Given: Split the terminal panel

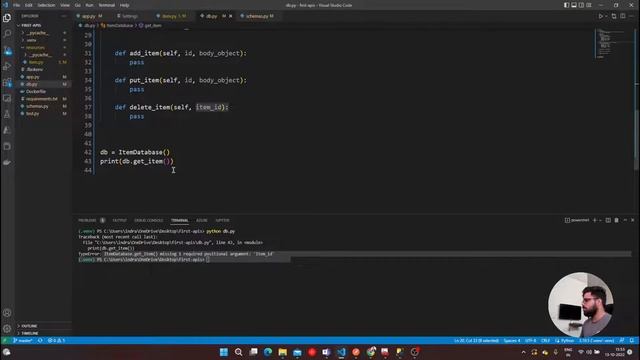Looking at the screenshot, I should click(608, 220).
